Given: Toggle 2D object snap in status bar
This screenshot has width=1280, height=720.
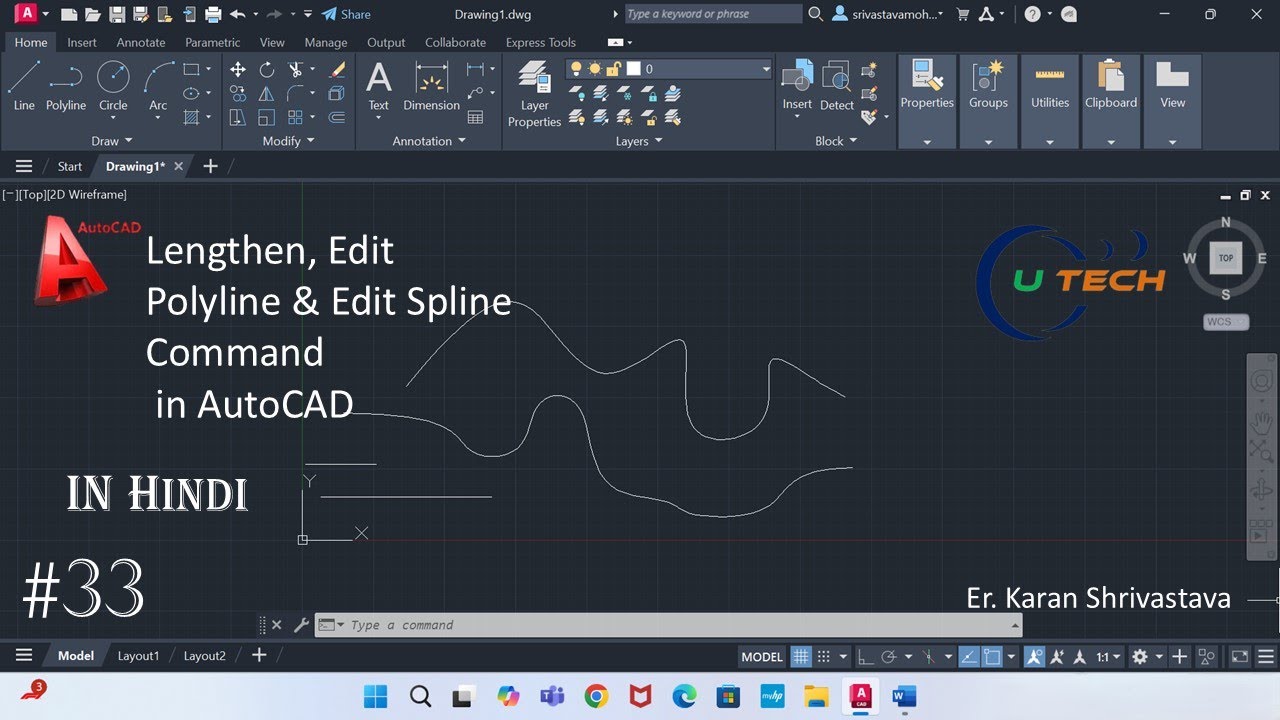Looking at the screenshot, I should [992, 657].
